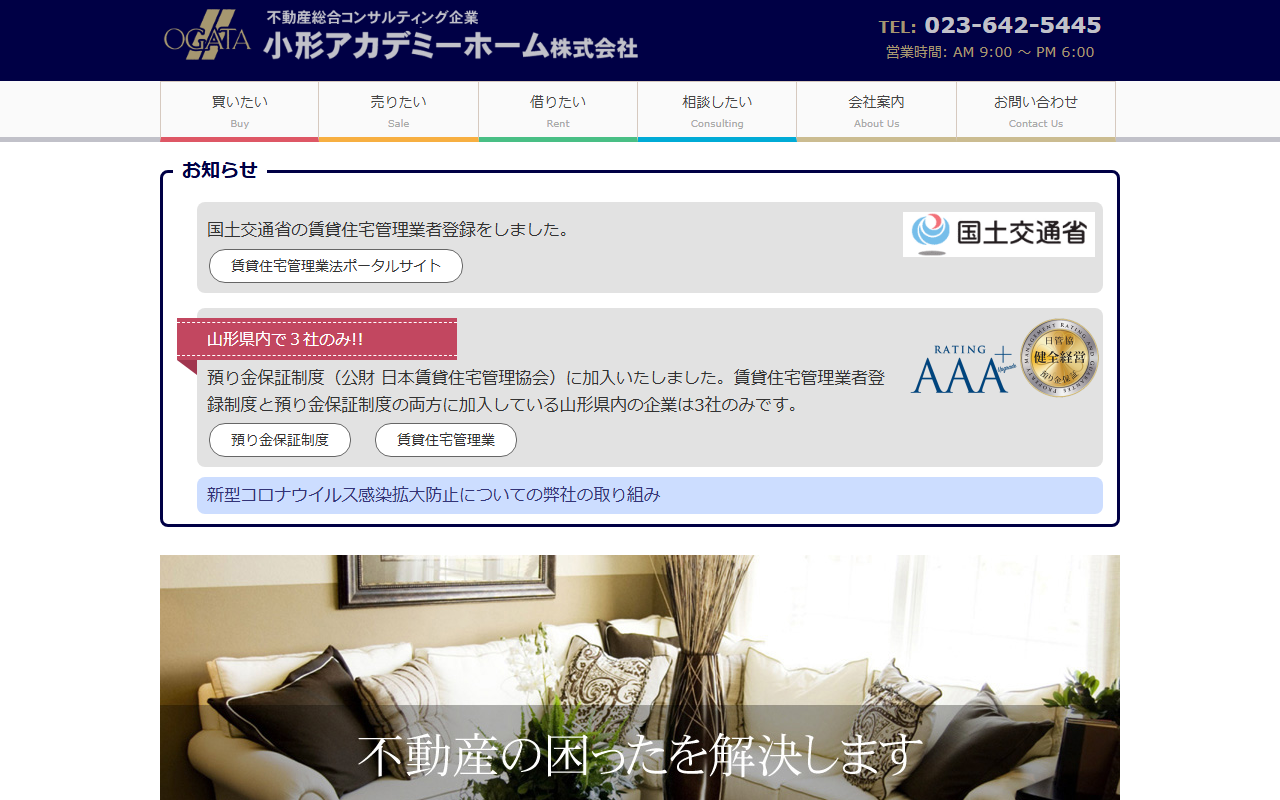This screenshot has width=1280, height=800.
Task: Click the お知らせ section heading
Action: click(219, 170)
